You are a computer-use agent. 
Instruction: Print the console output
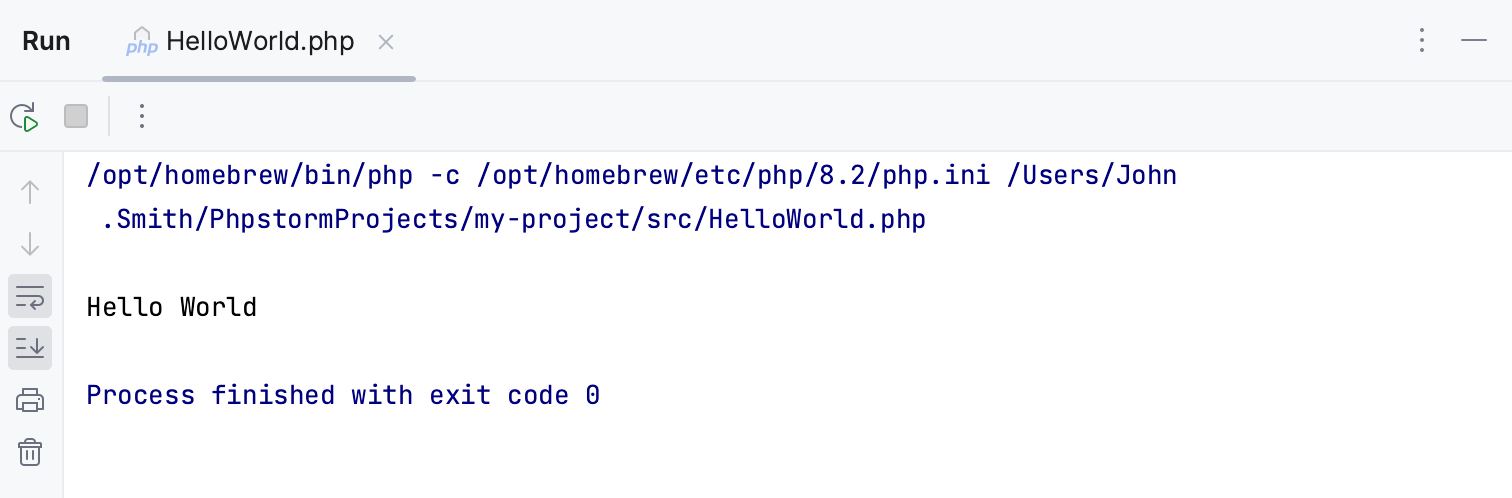(30, 401)
